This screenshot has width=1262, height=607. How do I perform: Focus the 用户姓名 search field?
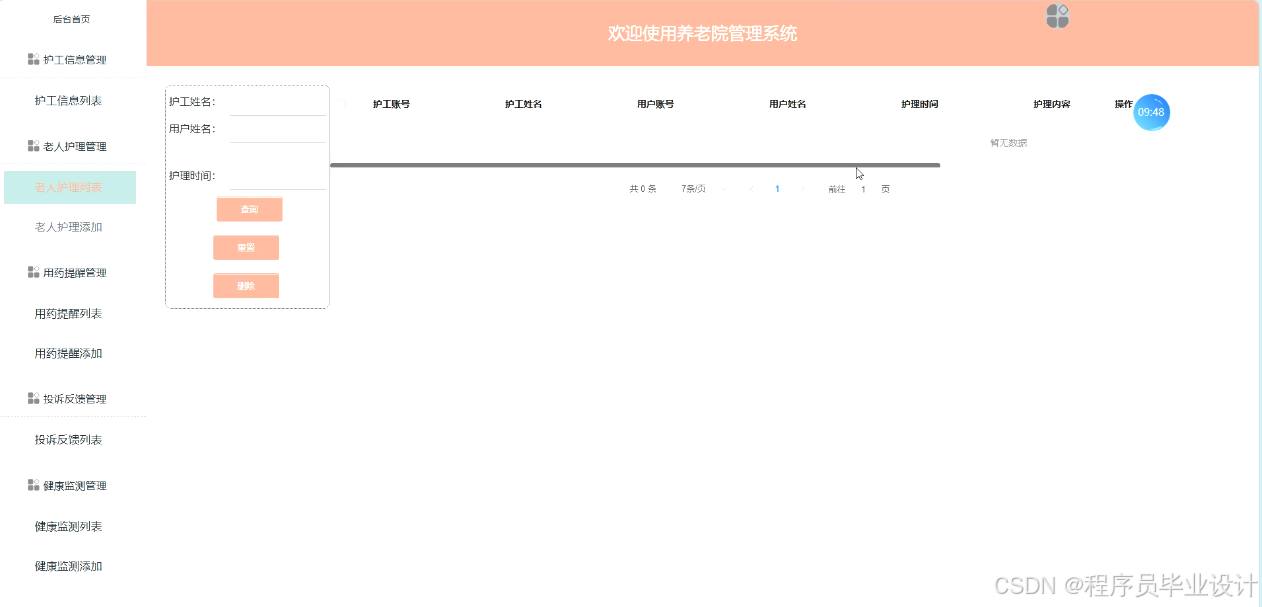tap(278, 129)
